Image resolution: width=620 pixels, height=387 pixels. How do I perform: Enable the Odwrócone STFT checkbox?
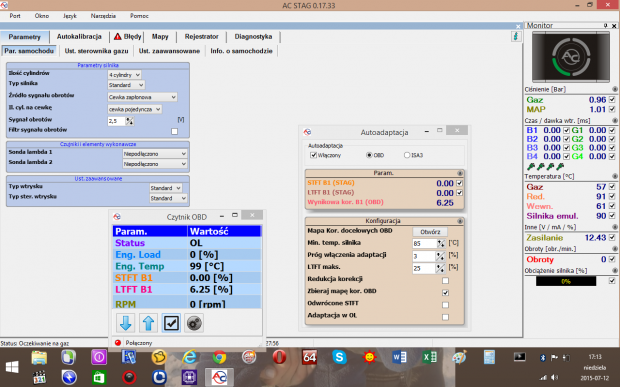point(445,305)
